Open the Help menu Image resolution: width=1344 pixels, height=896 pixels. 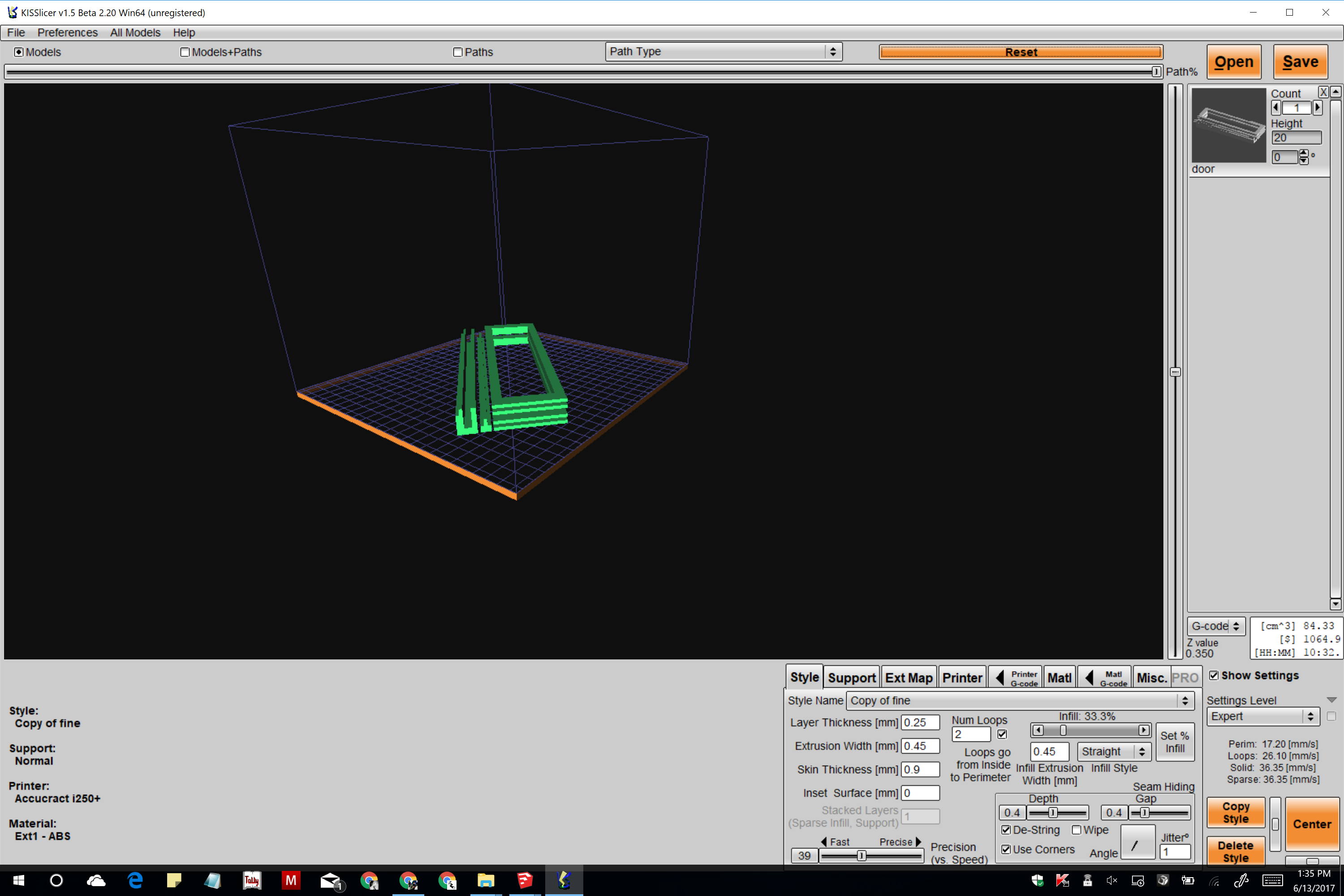(x=184, y=33)
